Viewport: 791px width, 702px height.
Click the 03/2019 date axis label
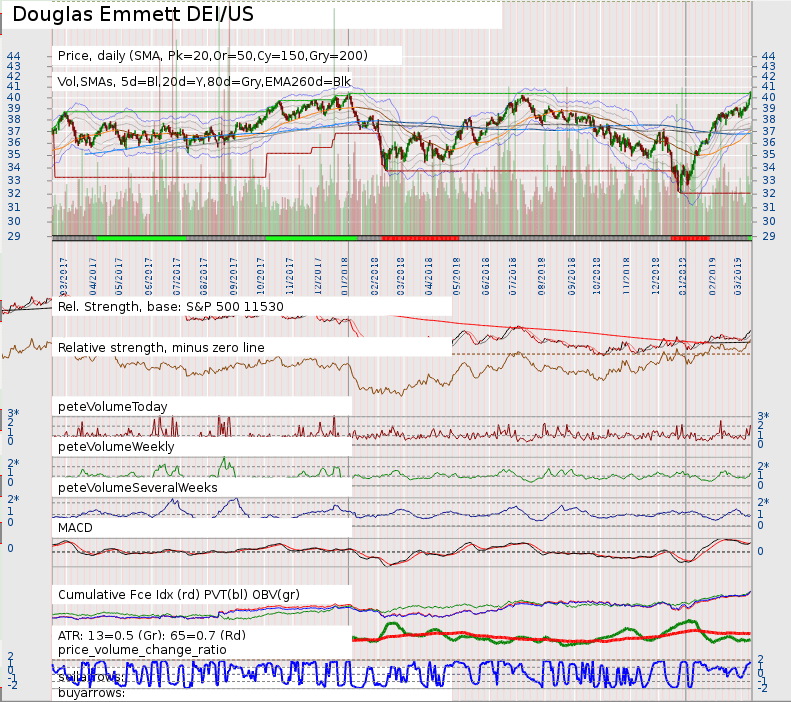[x=738, y=276]
